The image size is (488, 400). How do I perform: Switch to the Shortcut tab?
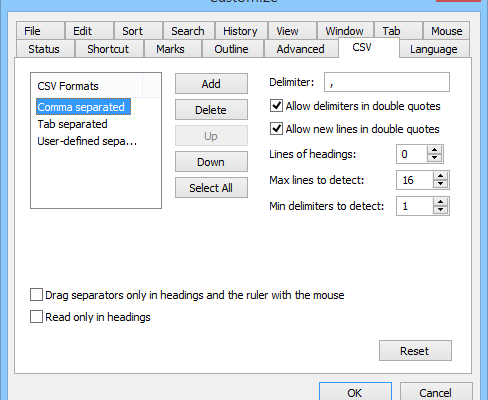pos(108,49)
